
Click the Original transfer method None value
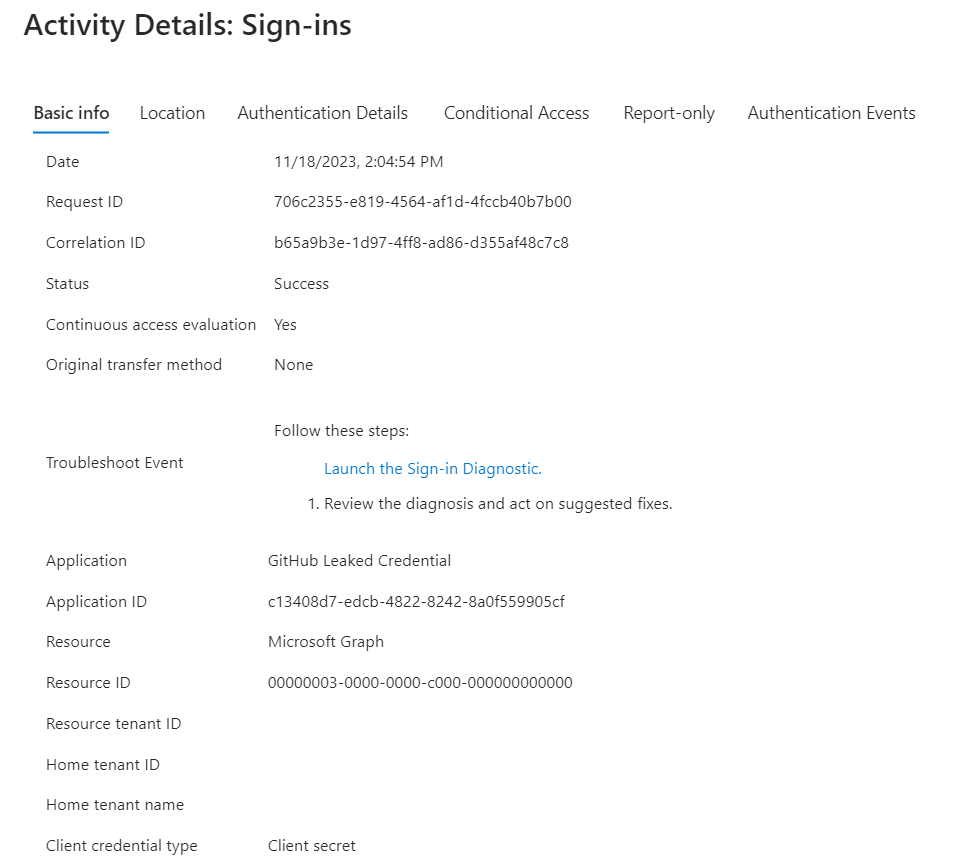294,365
